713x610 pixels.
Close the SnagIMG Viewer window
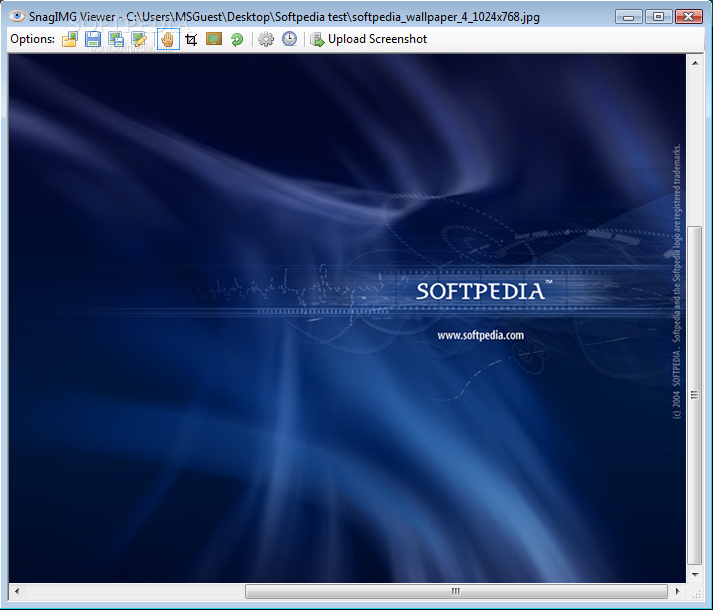[x=688, y=17]
